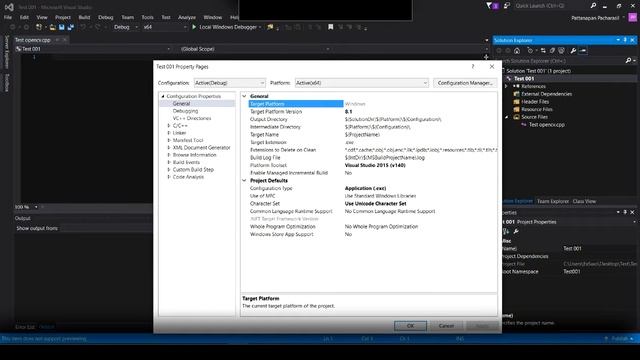The height and width of the screenshot is (360, 640).
Task: Click Configuration Manager button
Action: [x=465, y=83]
